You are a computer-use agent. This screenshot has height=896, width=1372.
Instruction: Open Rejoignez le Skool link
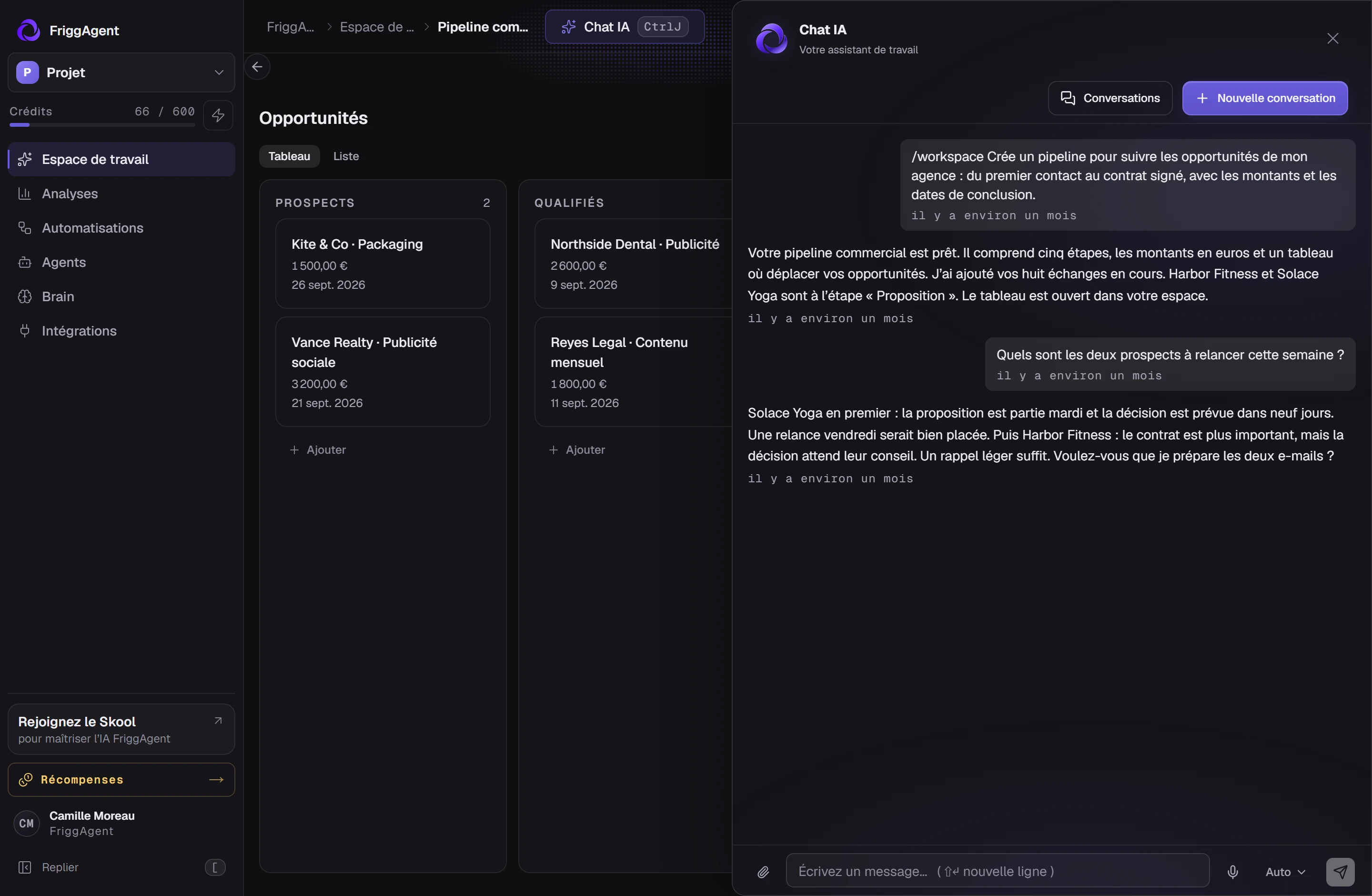click(x=121, y=729)
